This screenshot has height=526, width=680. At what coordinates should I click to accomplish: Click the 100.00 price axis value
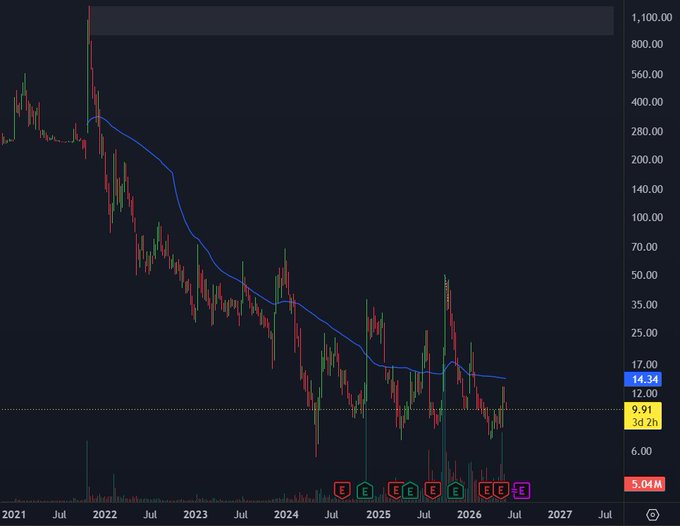647,218
